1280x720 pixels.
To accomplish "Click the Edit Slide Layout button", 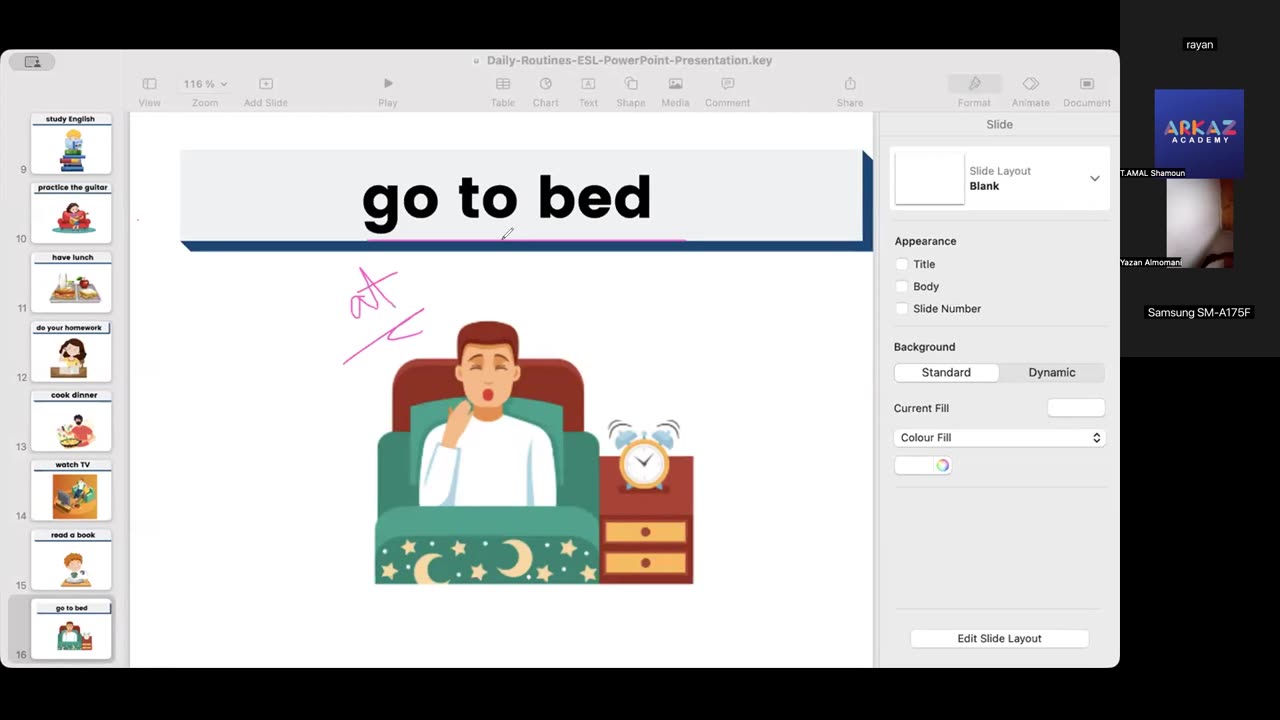I will click(1000, 638).
